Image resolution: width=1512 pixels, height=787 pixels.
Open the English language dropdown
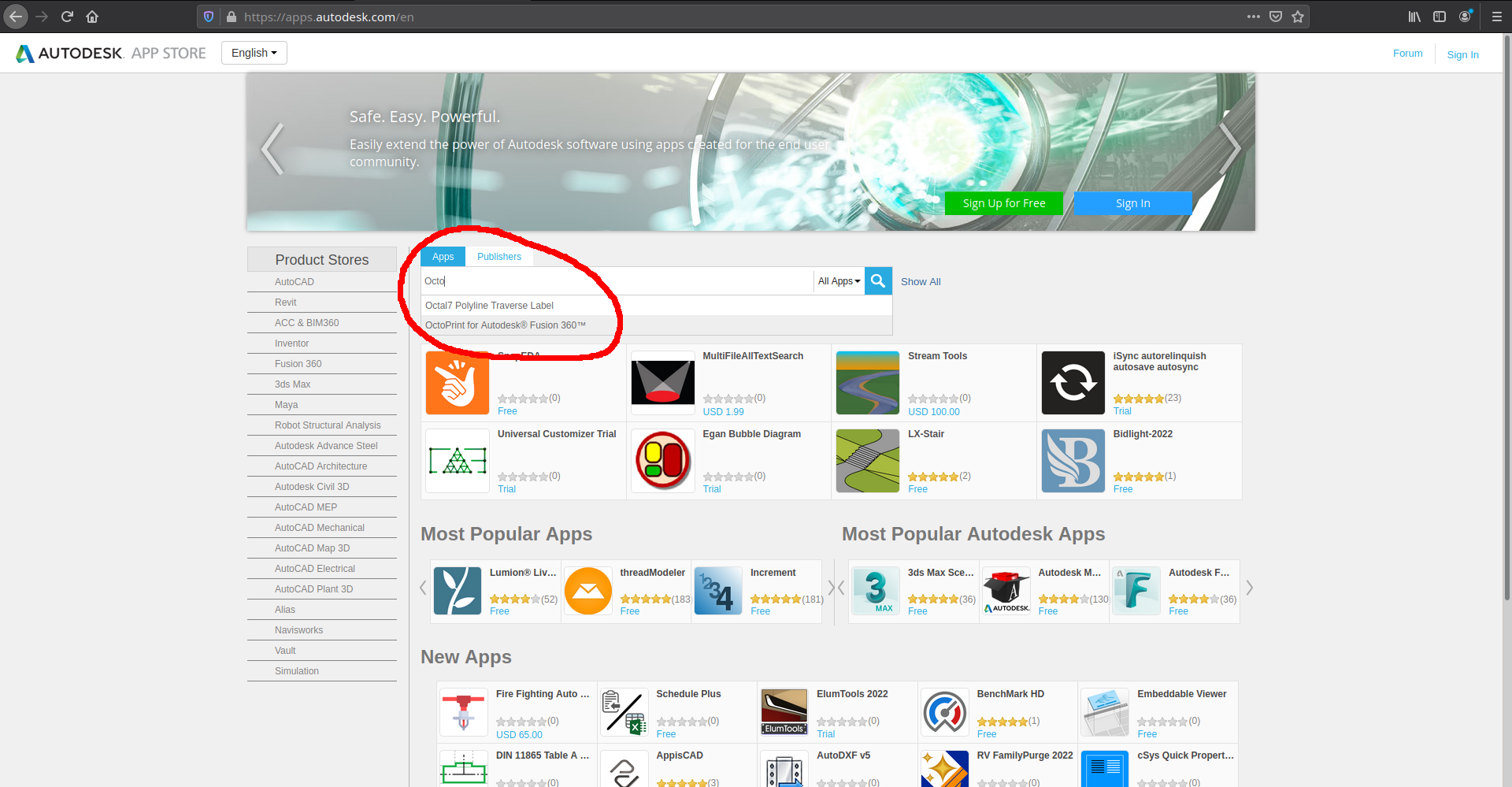point(254,53)
